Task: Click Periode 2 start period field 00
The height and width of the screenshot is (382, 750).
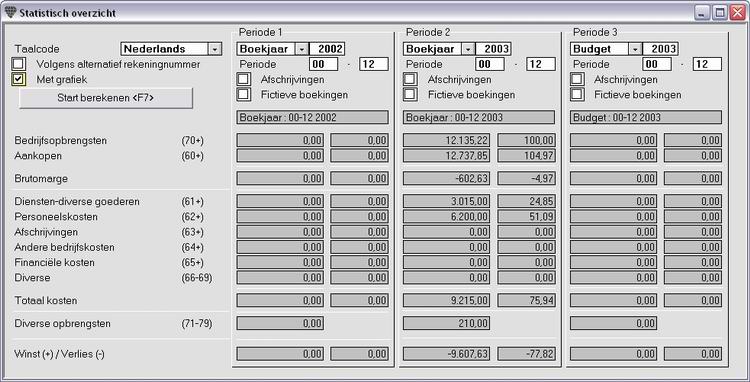Action: pos(490,64)
